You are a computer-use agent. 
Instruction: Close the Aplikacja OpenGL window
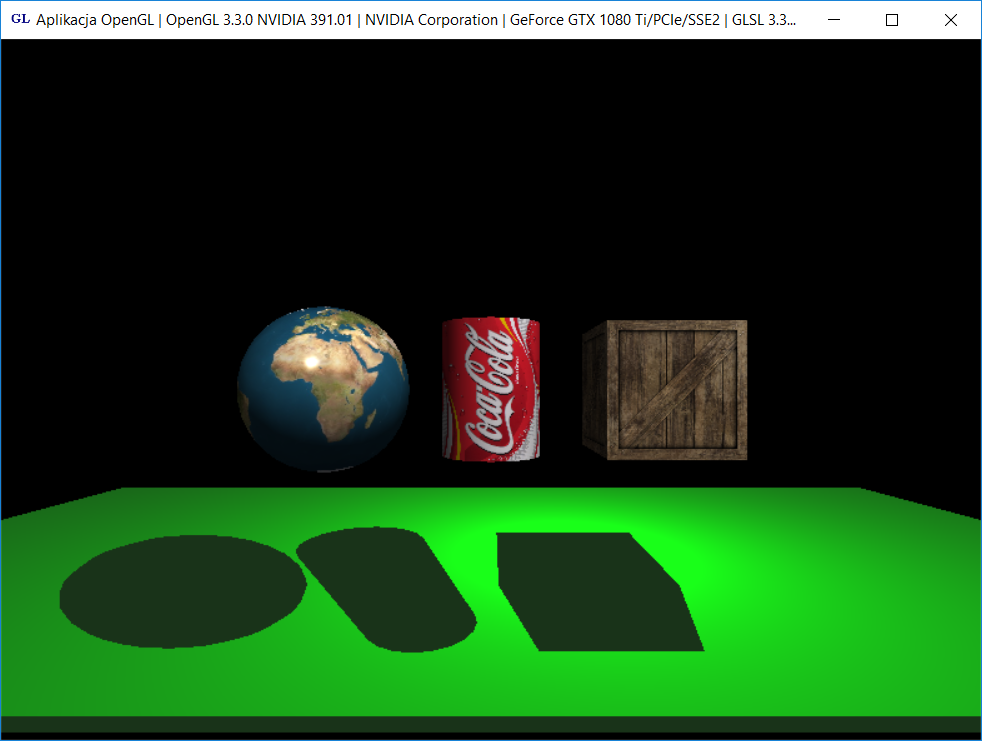tap(951, 20)
